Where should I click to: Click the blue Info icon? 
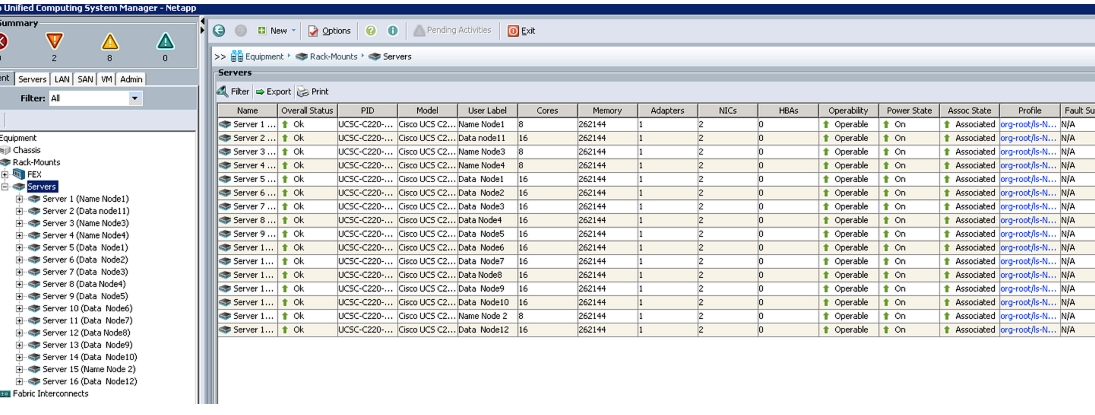coord(392,31)
